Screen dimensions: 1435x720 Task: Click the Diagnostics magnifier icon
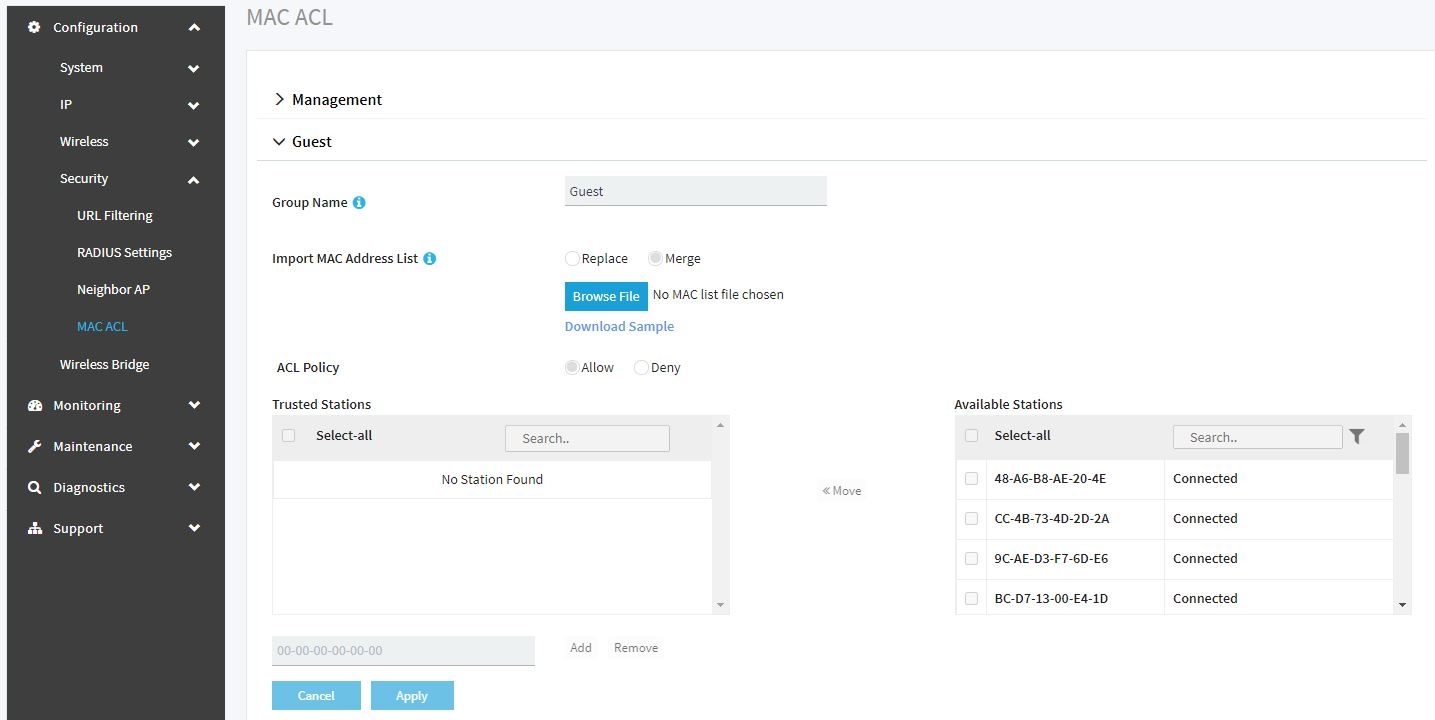pyautogui.click(x=34, y=487)
